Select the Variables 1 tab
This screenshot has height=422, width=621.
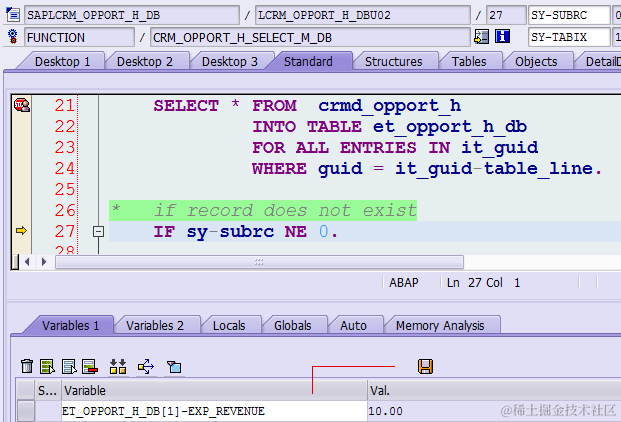[x=70, y=325]
